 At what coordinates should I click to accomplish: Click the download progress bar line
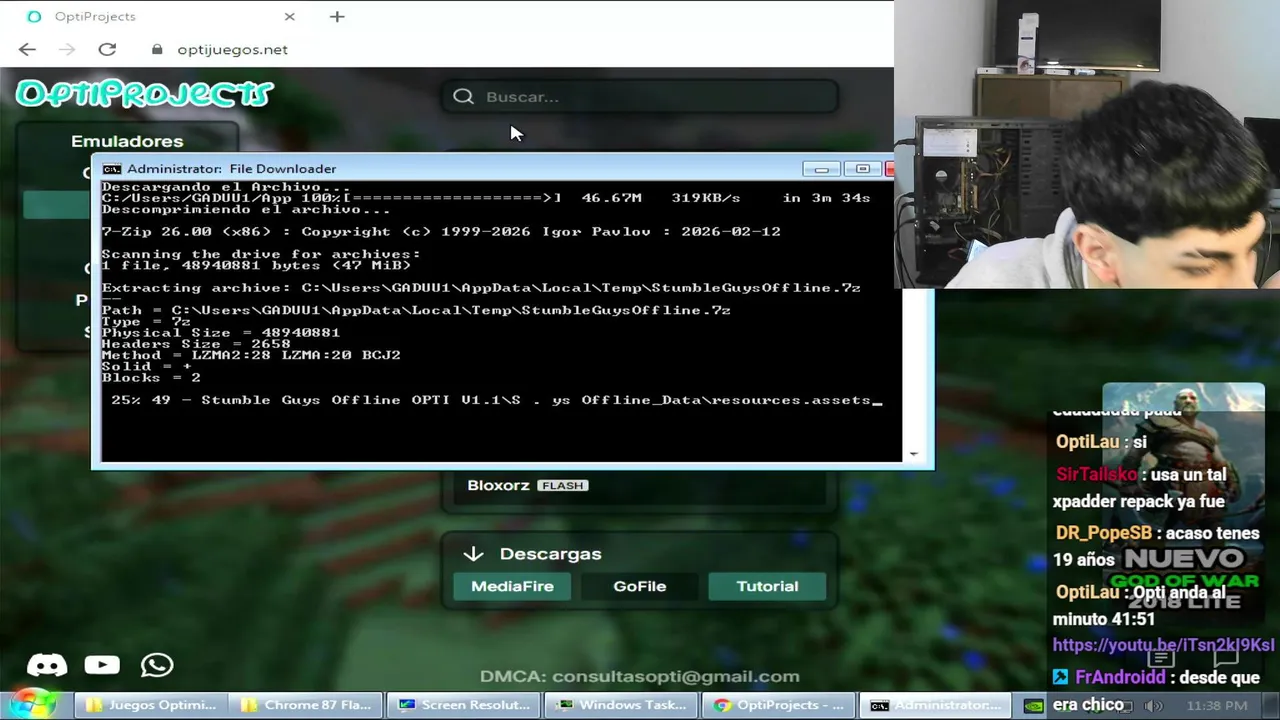(486, 198)
